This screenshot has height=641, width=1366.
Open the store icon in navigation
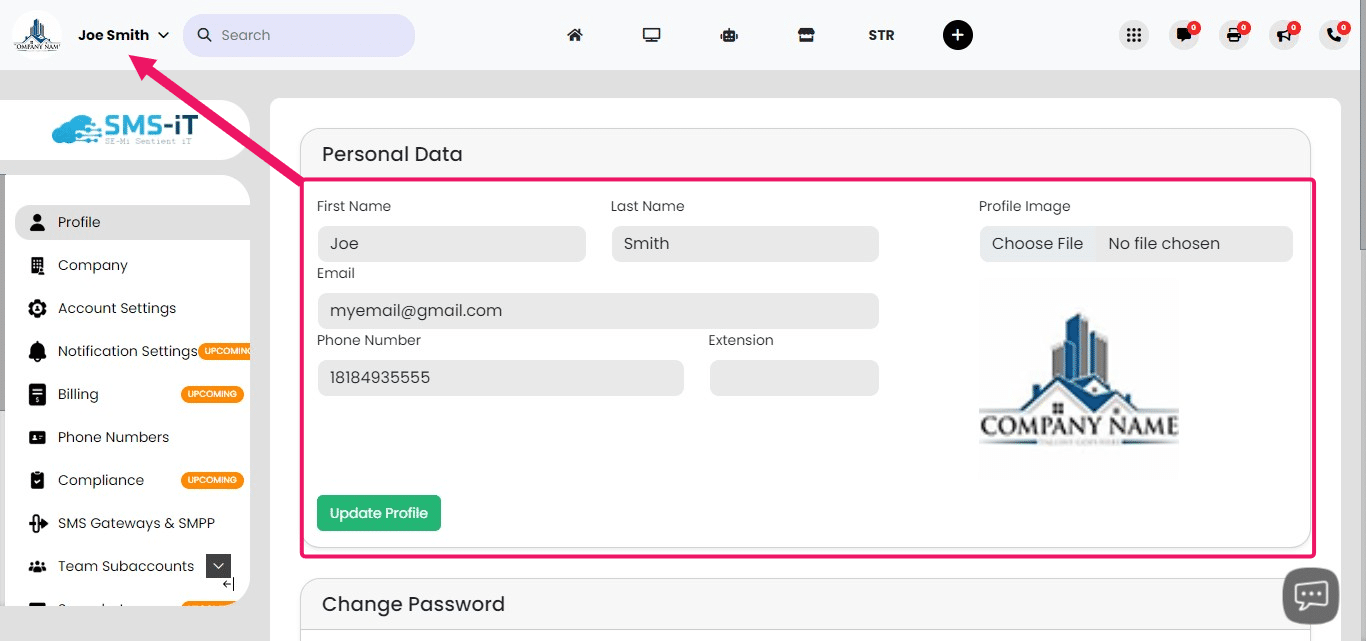pyautogui.click(x=806, y=35)
